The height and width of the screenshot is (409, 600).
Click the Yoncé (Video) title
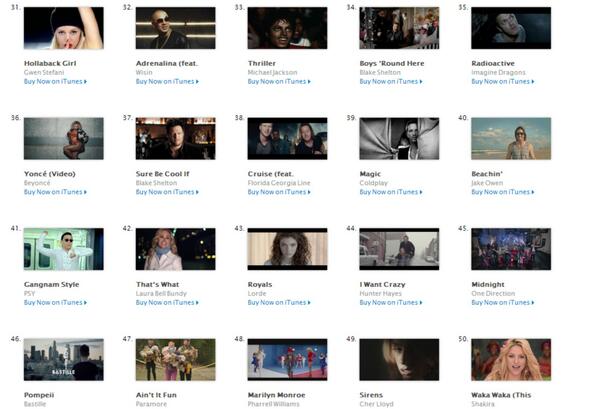[50, 174]
